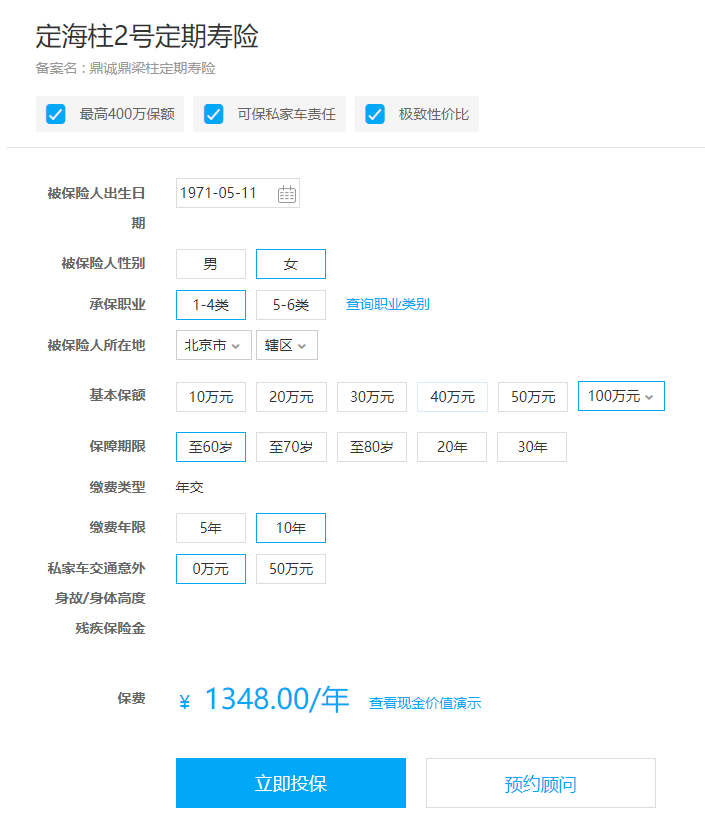
Task: Toggle the 最高400万保额 checkmark
Action: 55,114
